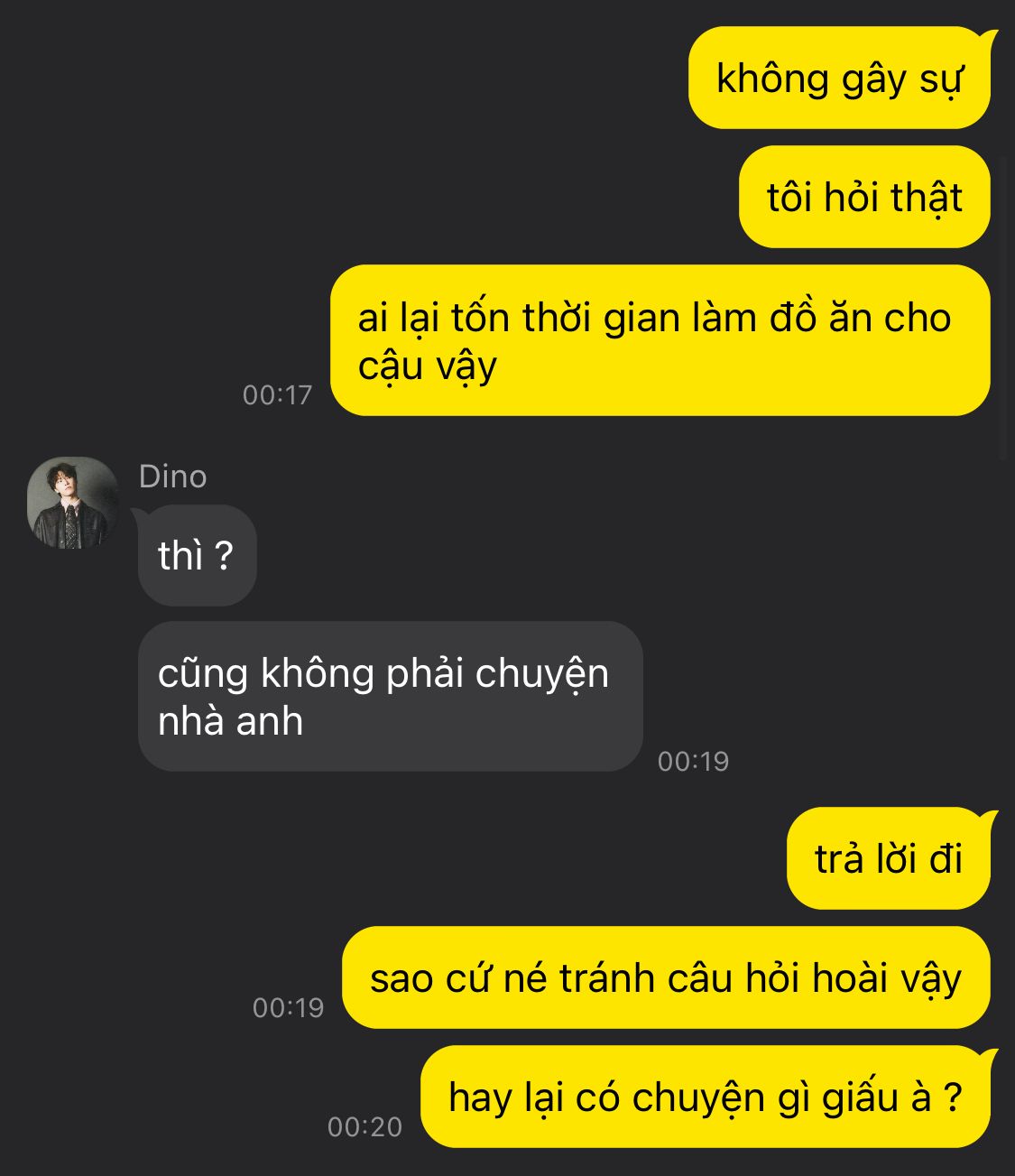This screenshot has height=1176, width=1015.
Task: Select Dino's 'thì ?' message bubble
Action: click(197, 555)
